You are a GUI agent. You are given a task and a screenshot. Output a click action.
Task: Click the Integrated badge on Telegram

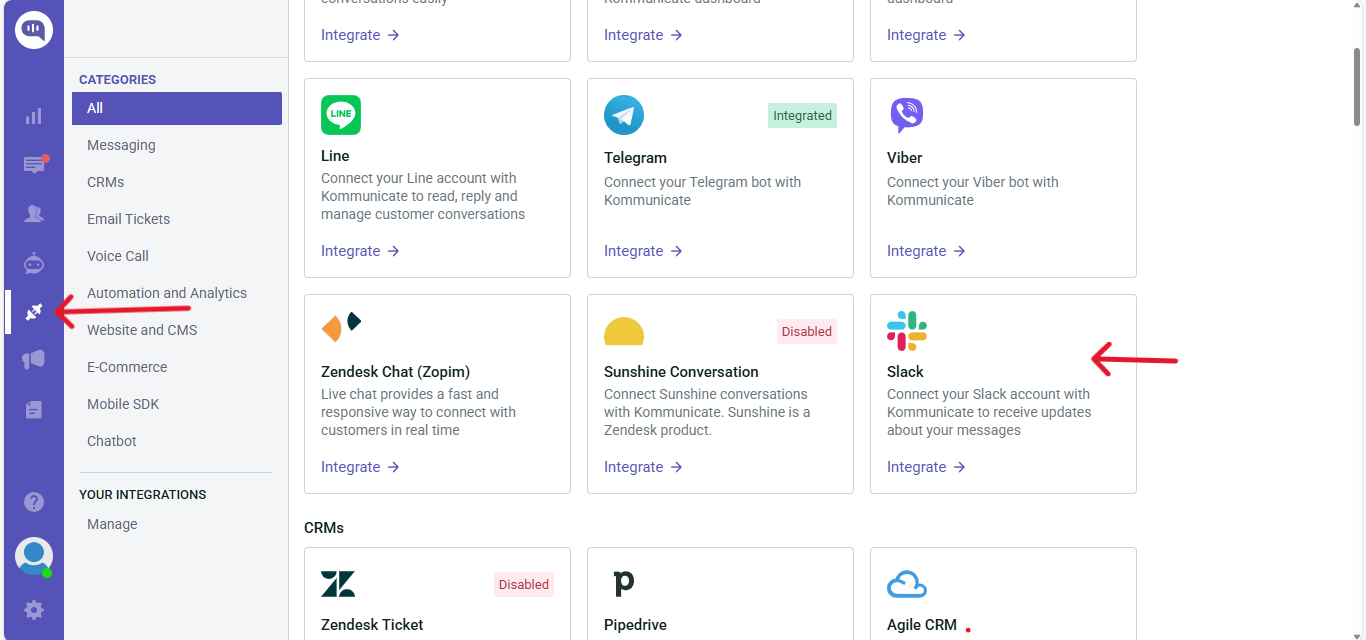click(x=802, y=115)
